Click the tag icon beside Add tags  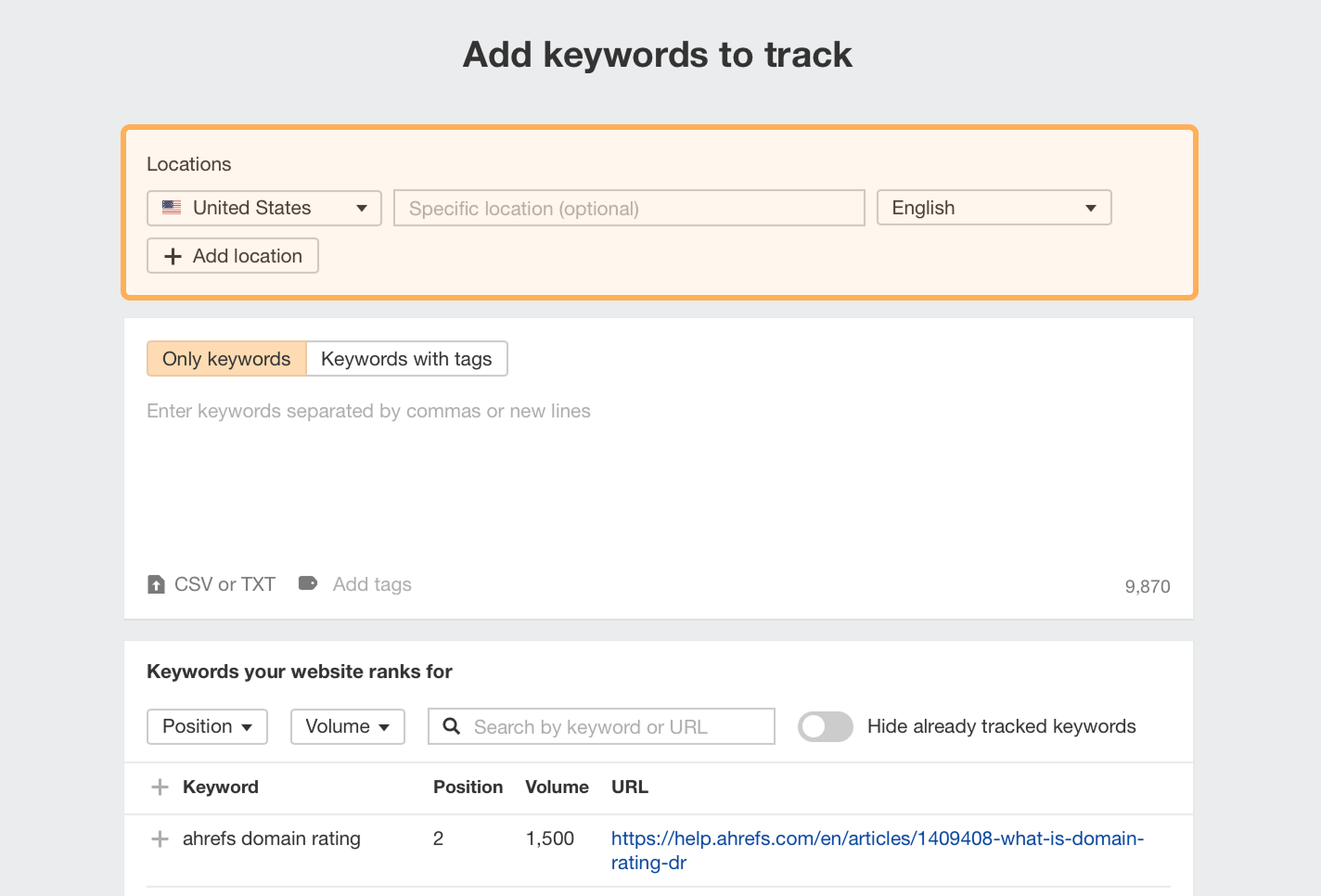307,583
